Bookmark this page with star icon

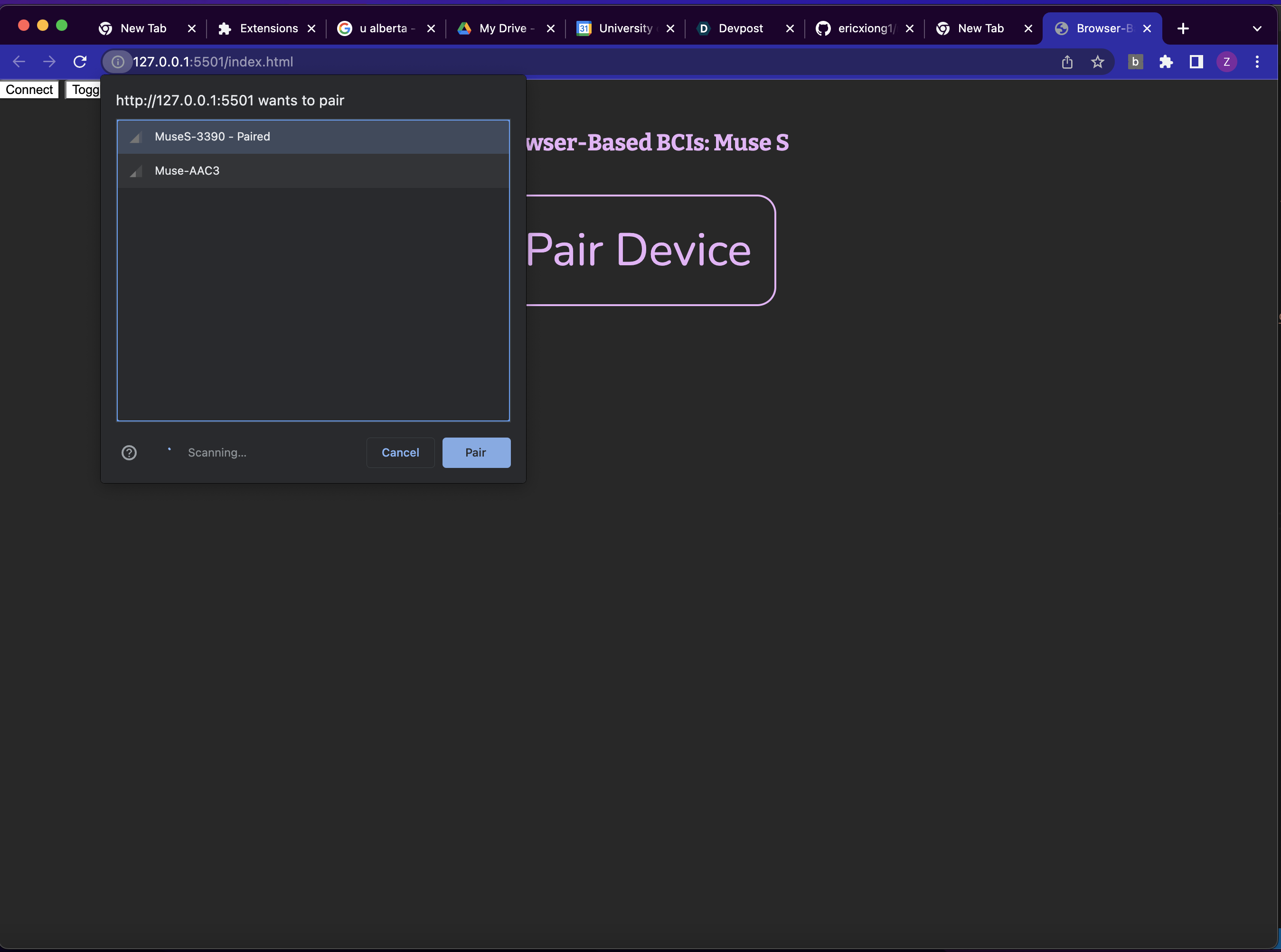[x=1097, y=62]
